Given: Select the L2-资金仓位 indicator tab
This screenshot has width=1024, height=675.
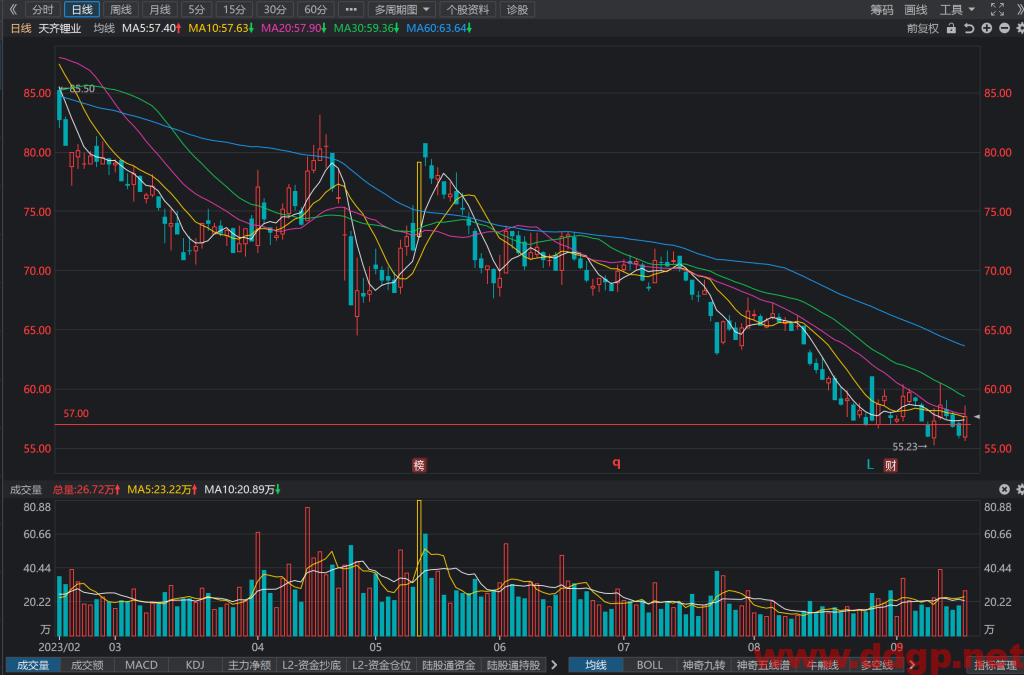Looking at the screenshot, I should click(381, 665).
